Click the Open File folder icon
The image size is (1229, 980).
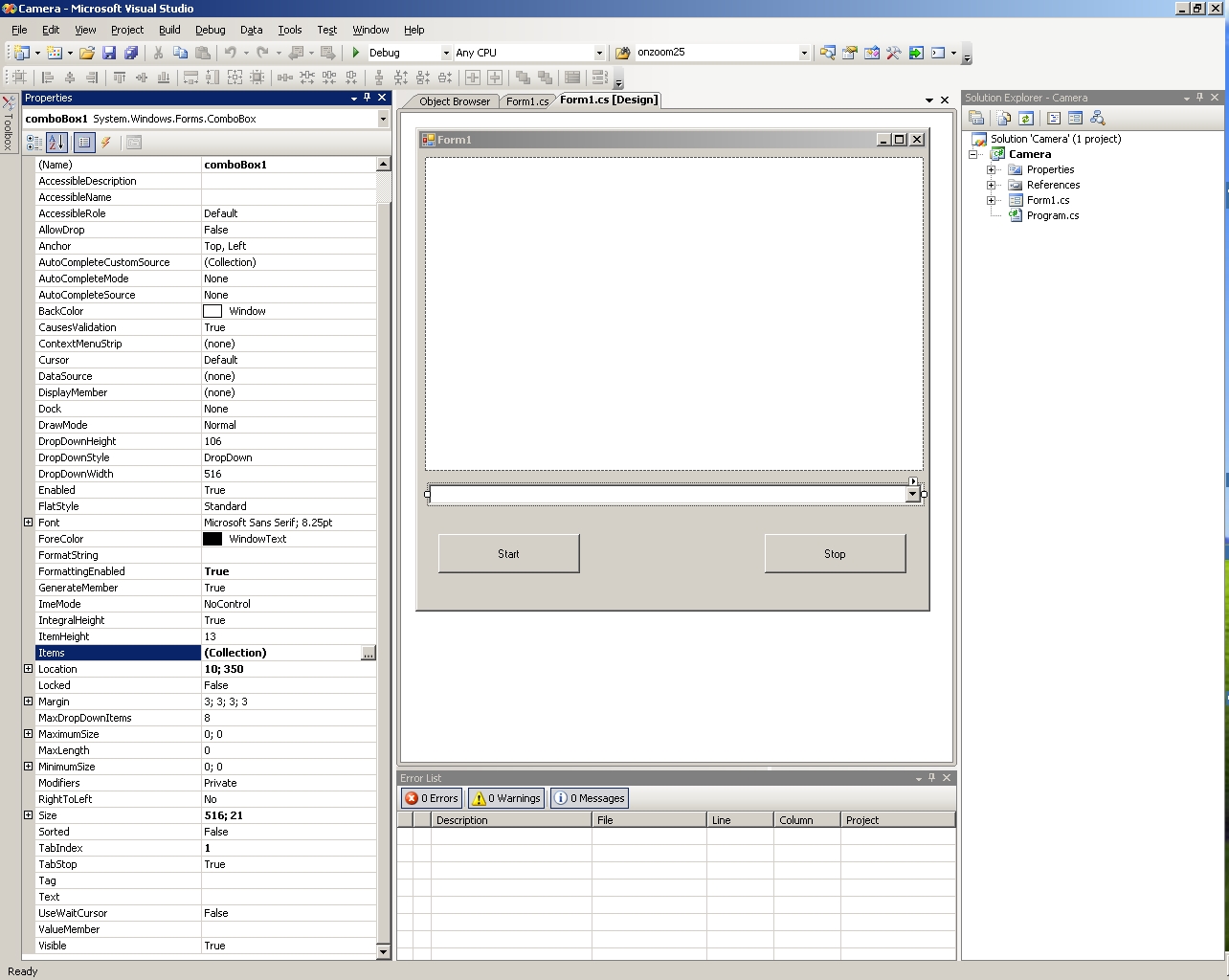pyautogui.click(x=87, y=53)
